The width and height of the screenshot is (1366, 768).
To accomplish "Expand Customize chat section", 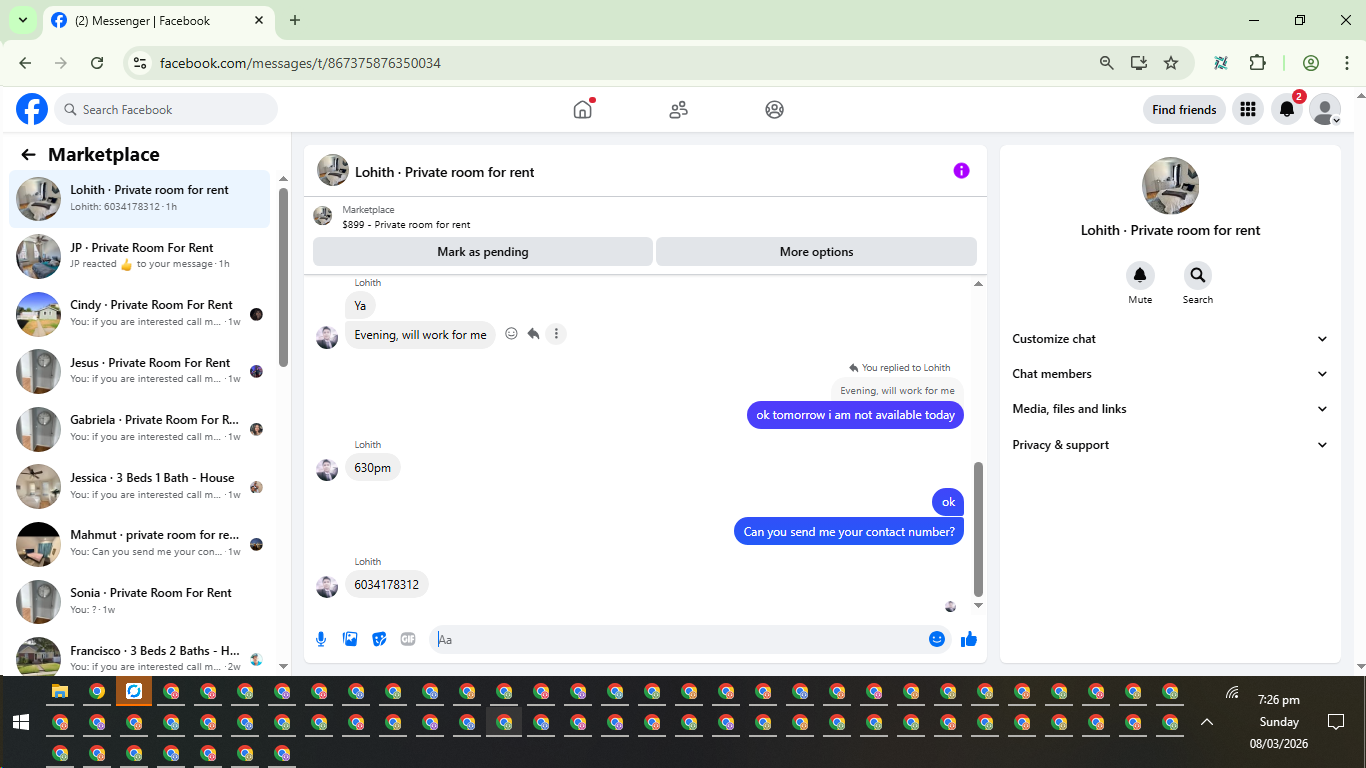I will [1170, 339].
